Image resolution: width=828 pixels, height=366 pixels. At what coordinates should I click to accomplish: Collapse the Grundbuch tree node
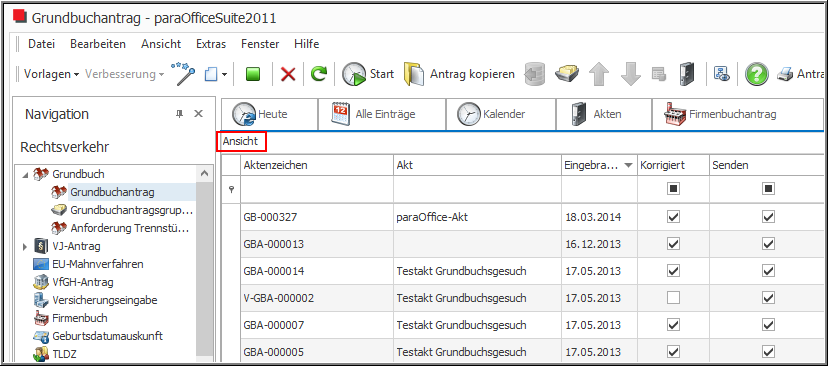[x=25, y=174]
